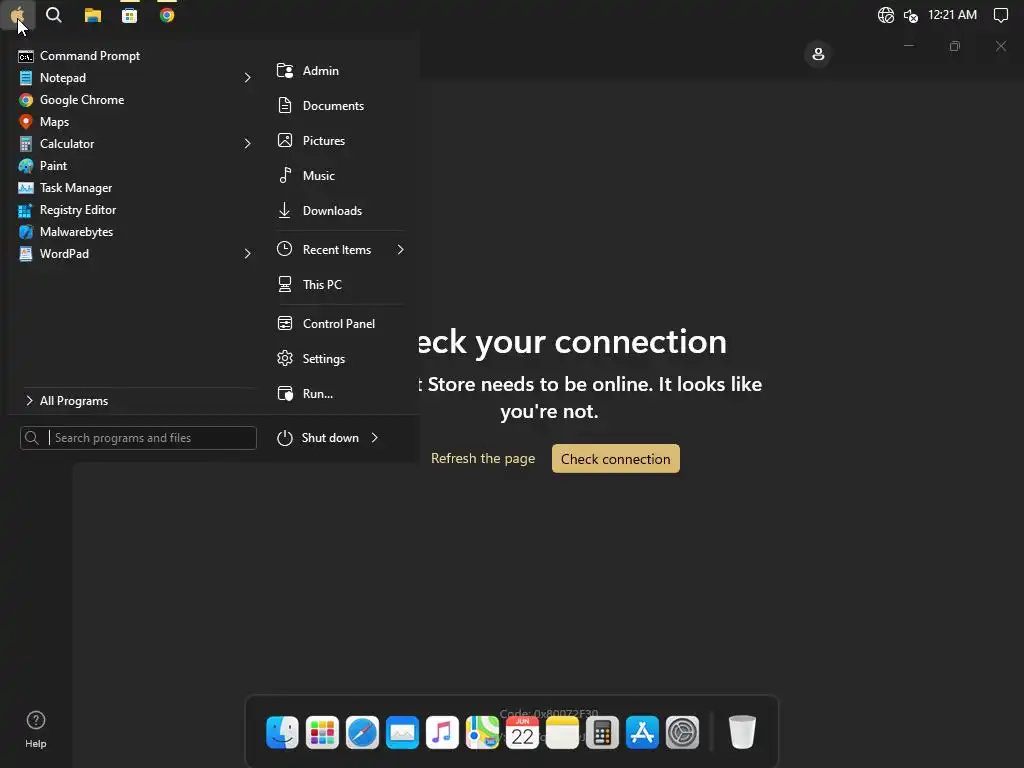Minimize the Microsoft Store window
This screenshot has height=768, width=1024.
point(908,46)
